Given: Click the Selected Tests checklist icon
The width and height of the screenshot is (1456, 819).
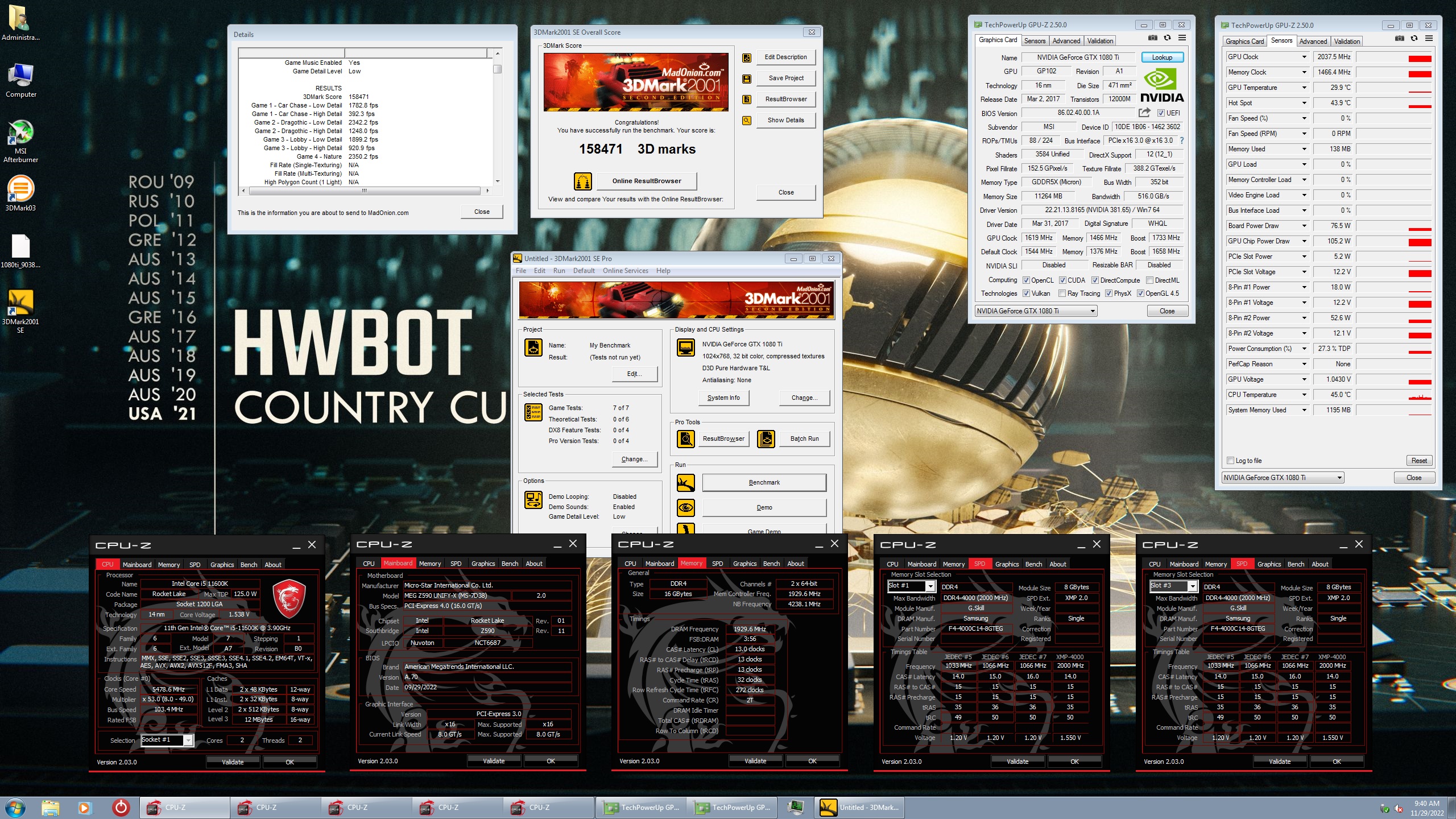Looking at the screenshot, I should coord(533,412).
